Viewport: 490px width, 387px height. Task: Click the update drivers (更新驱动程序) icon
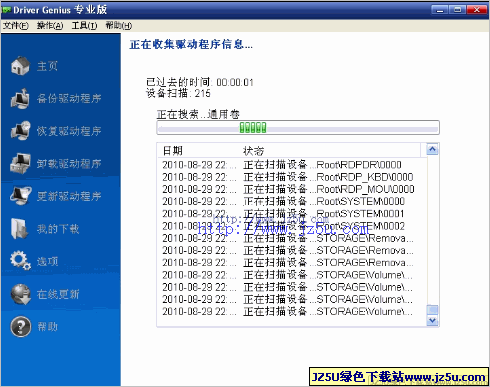pos(20,196)
